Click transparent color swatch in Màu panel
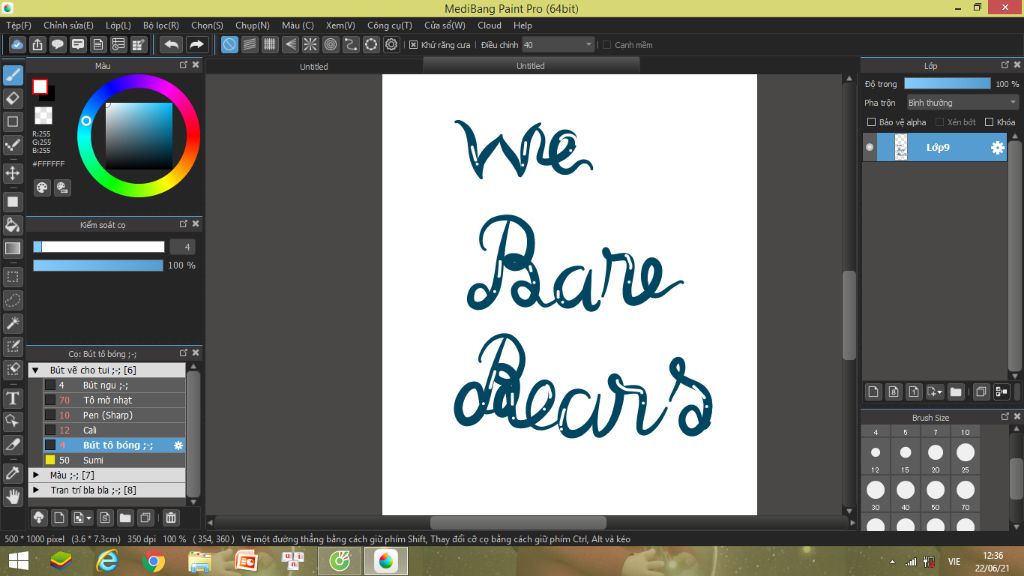 tap(43, 116)
